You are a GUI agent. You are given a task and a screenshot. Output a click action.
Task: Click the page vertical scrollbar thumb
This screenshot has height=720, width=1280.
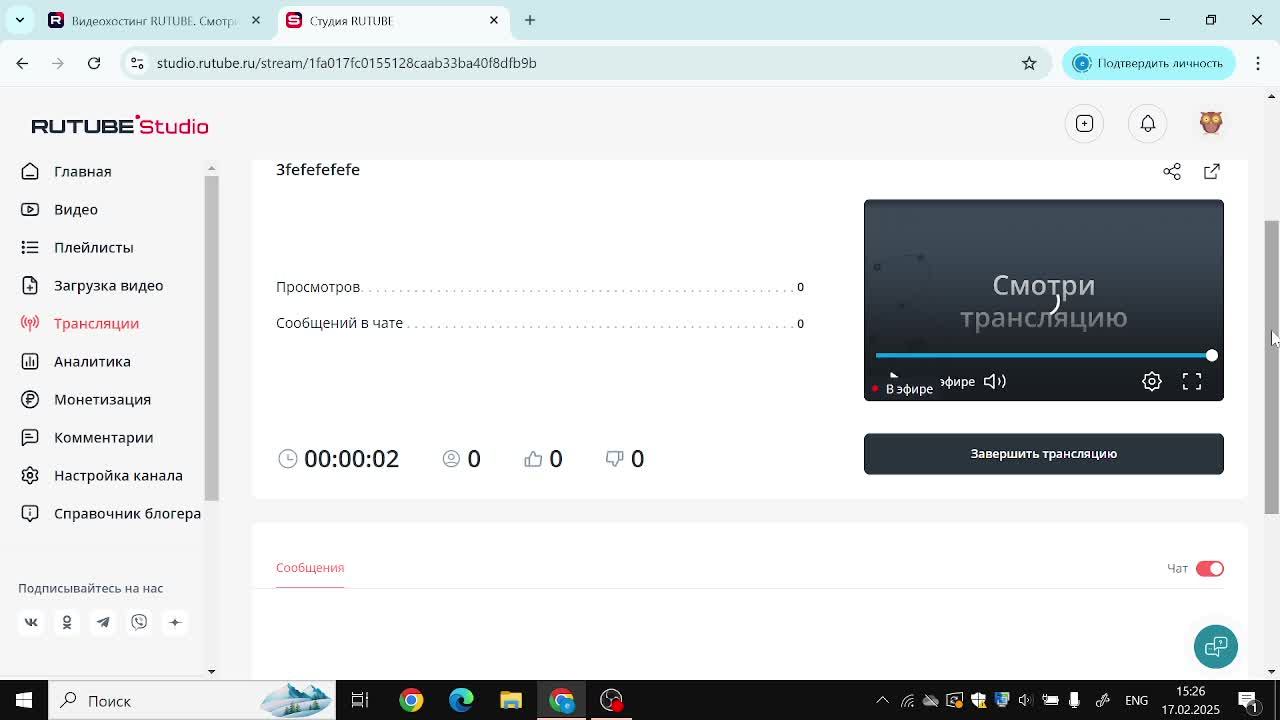coord(1272,367)
